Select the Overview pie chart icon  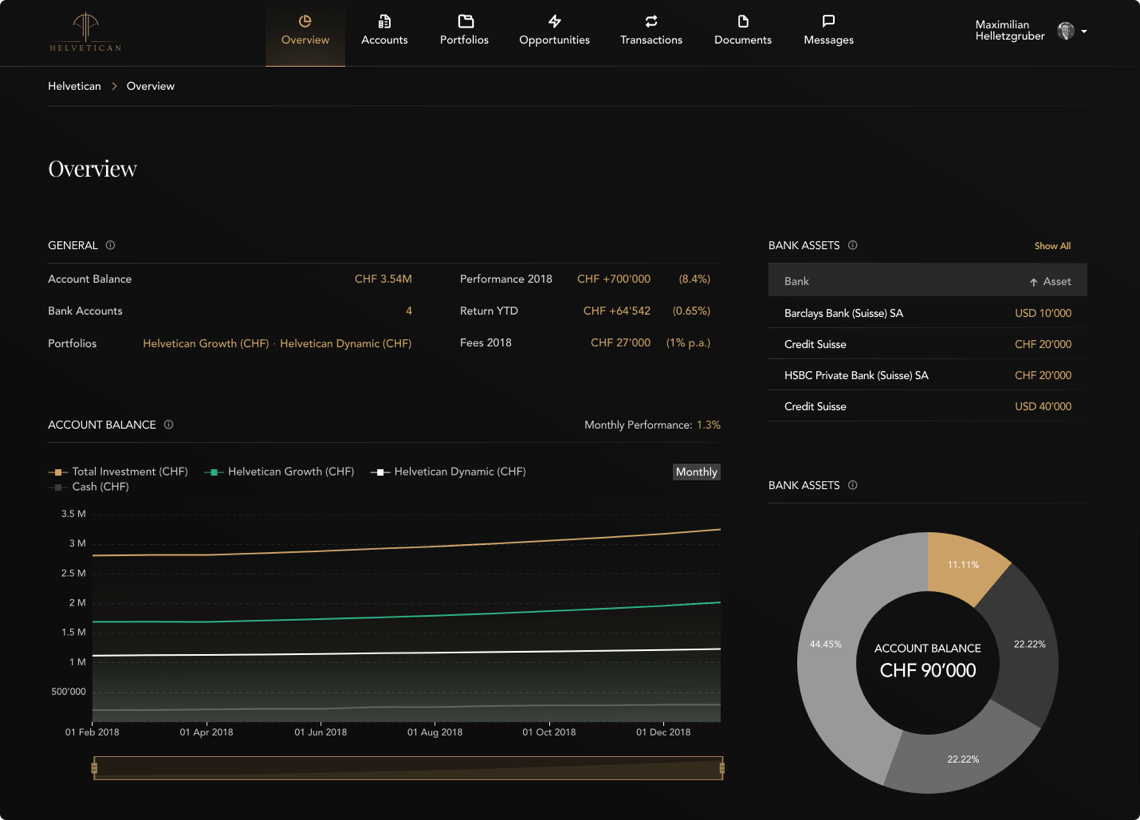[304, 19]
